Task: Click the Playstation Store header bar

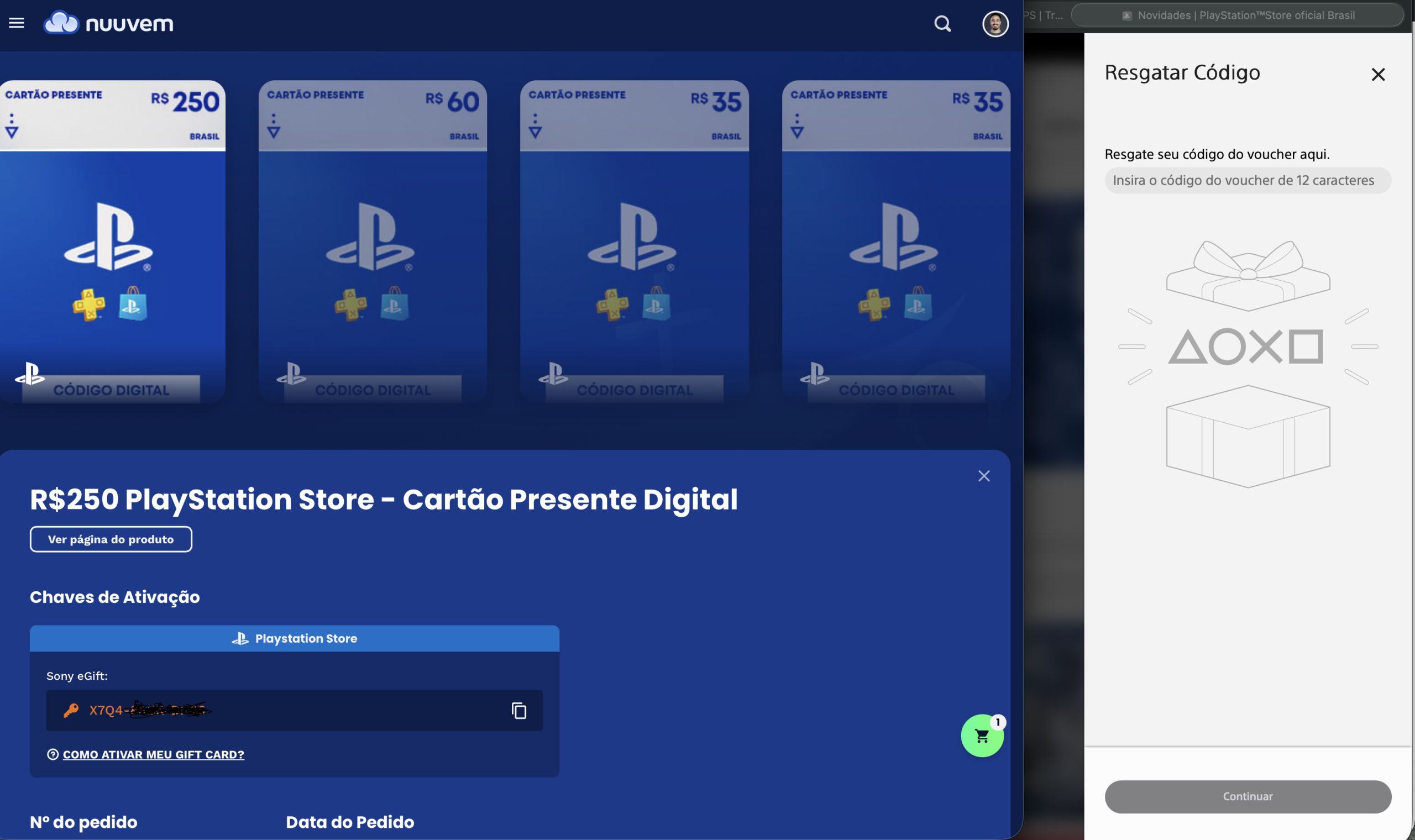Action: (x=294, y=638)
